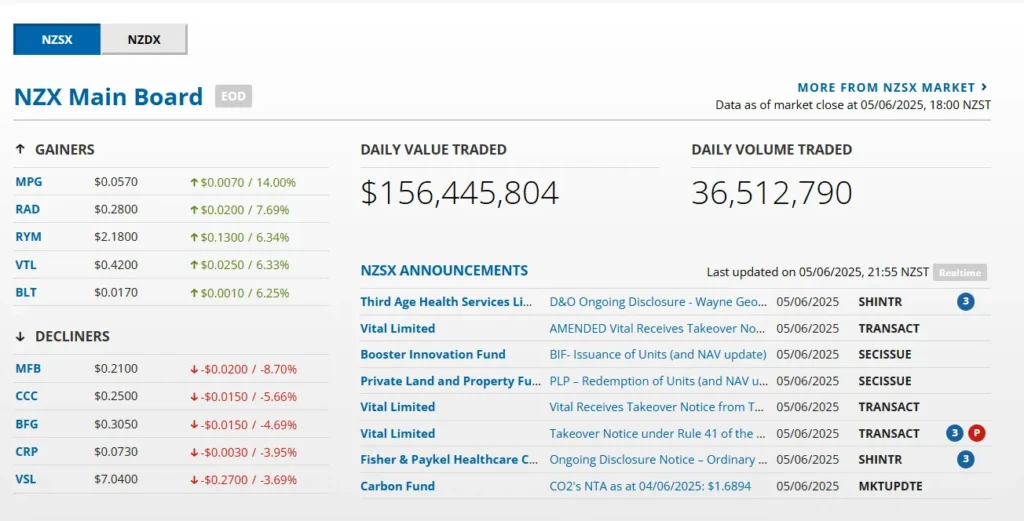Click the blue 3 badge on Vital Takeover Notice row
1024x521 pixels.
956,433
